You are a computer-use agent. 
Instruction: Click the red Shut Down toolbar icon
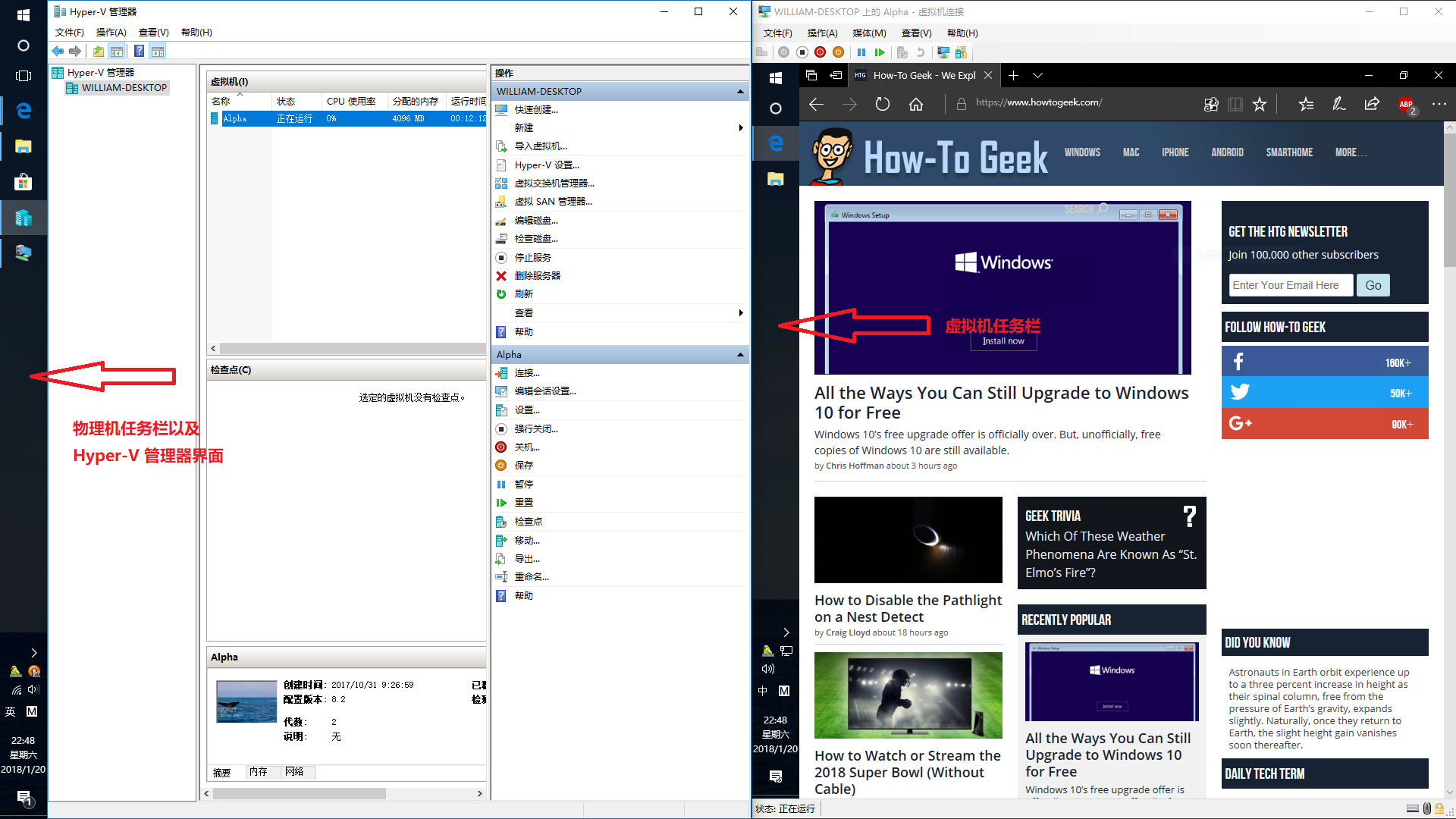pos(820,52)
